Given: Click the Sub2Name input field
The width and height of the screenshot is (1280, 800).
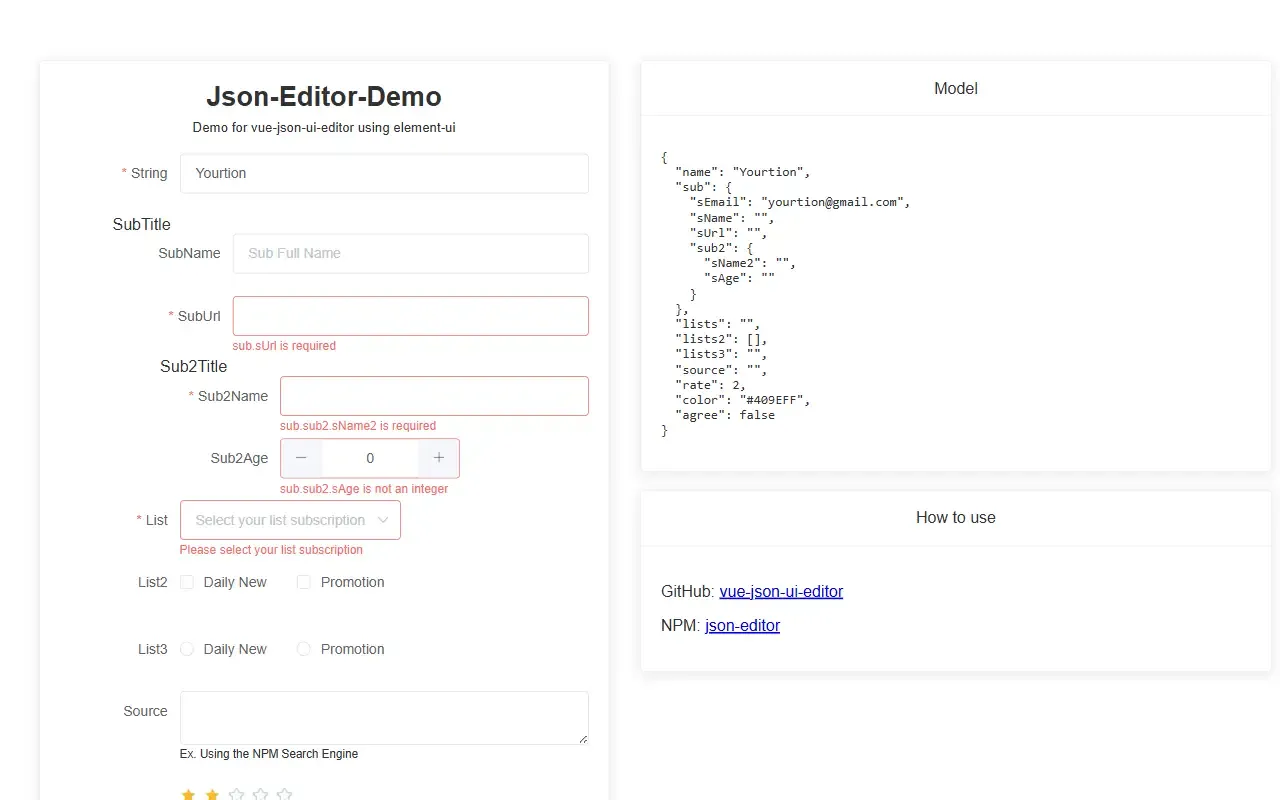Looking at the screenshot, I should click(434, 396).
